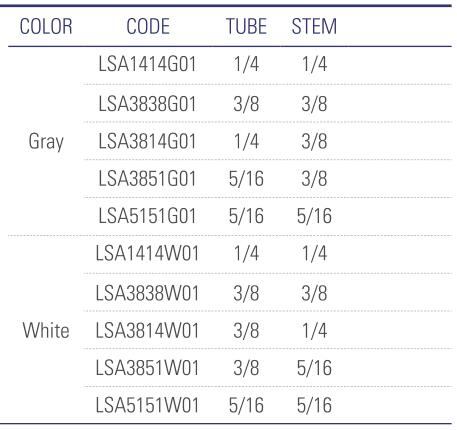Click the tube value for LSA3851G01

246,178
